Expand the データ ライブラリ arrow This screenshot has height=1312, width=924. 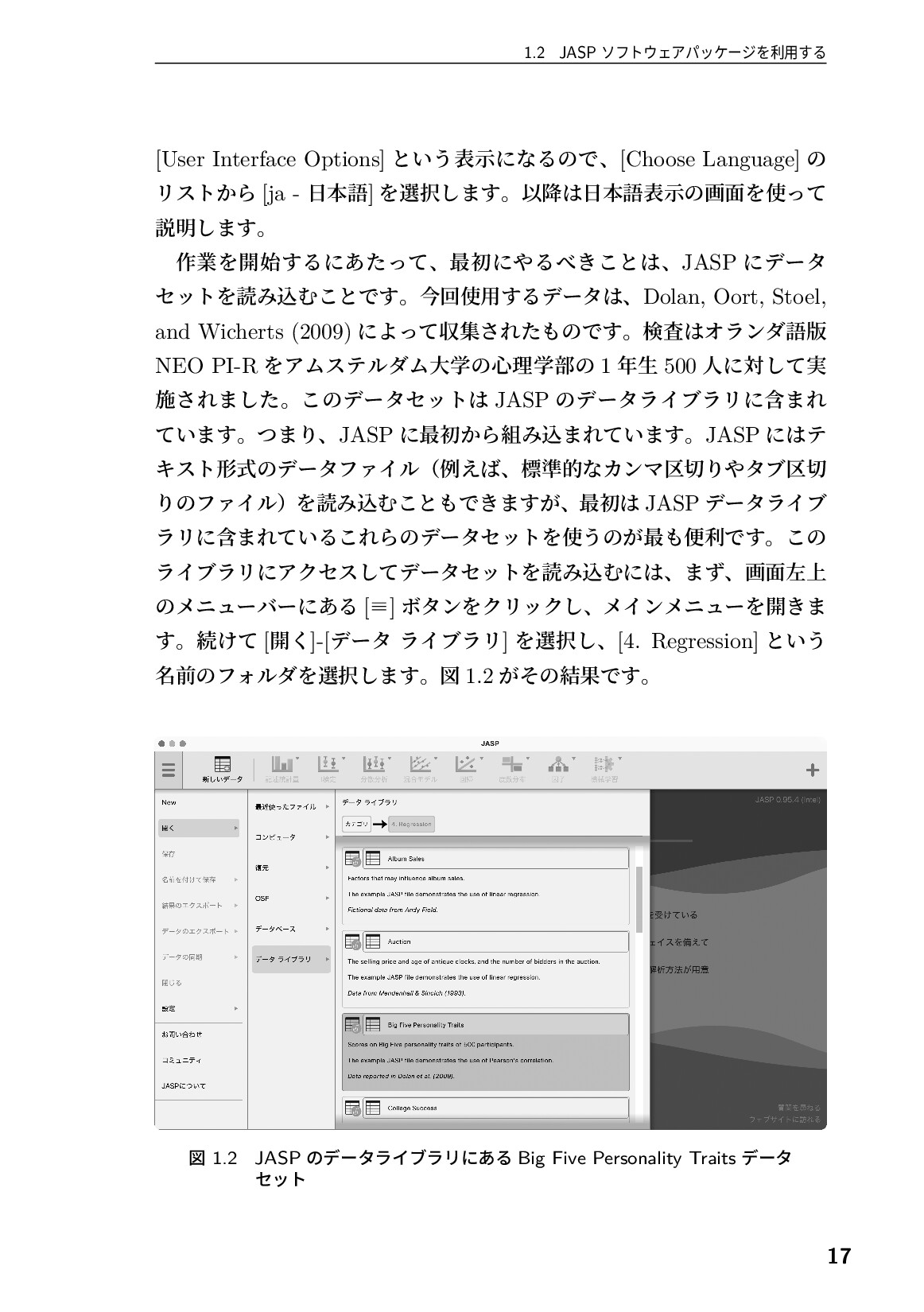(327, 960)
